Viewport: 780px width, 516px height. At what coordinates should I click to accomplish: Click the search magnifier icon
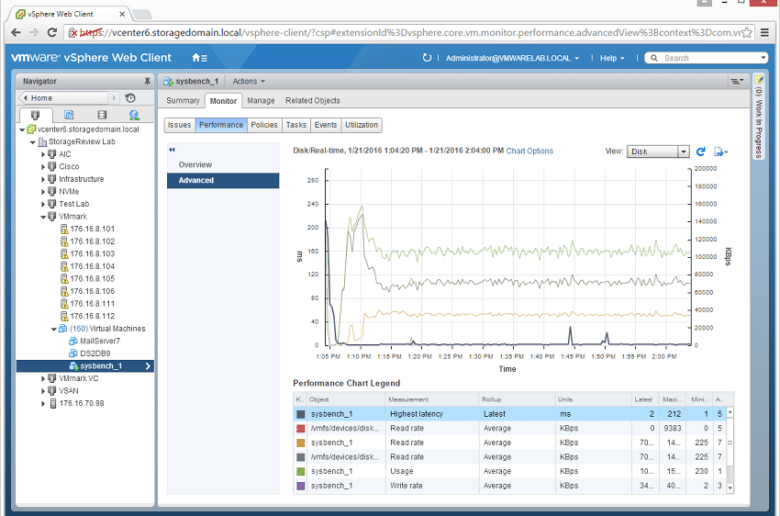tap(654, 58)
